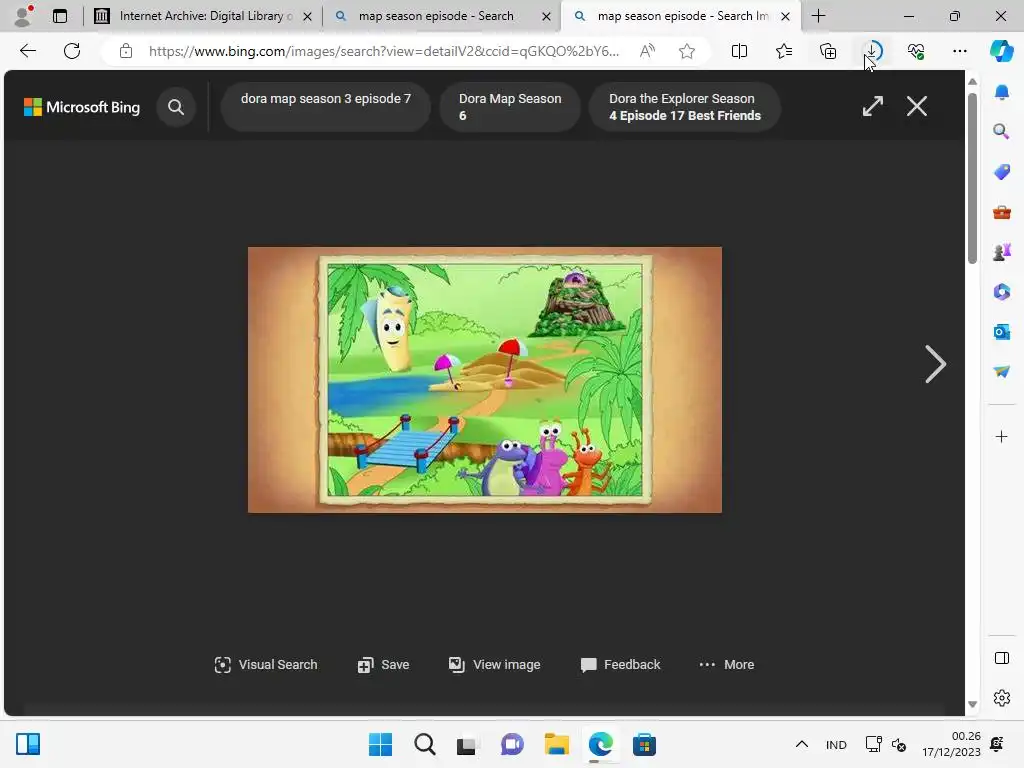Viewport: 1024px width, 768px height.
Task: Open Copilot in the Edge sidebar
Action: pos(1001,51)
